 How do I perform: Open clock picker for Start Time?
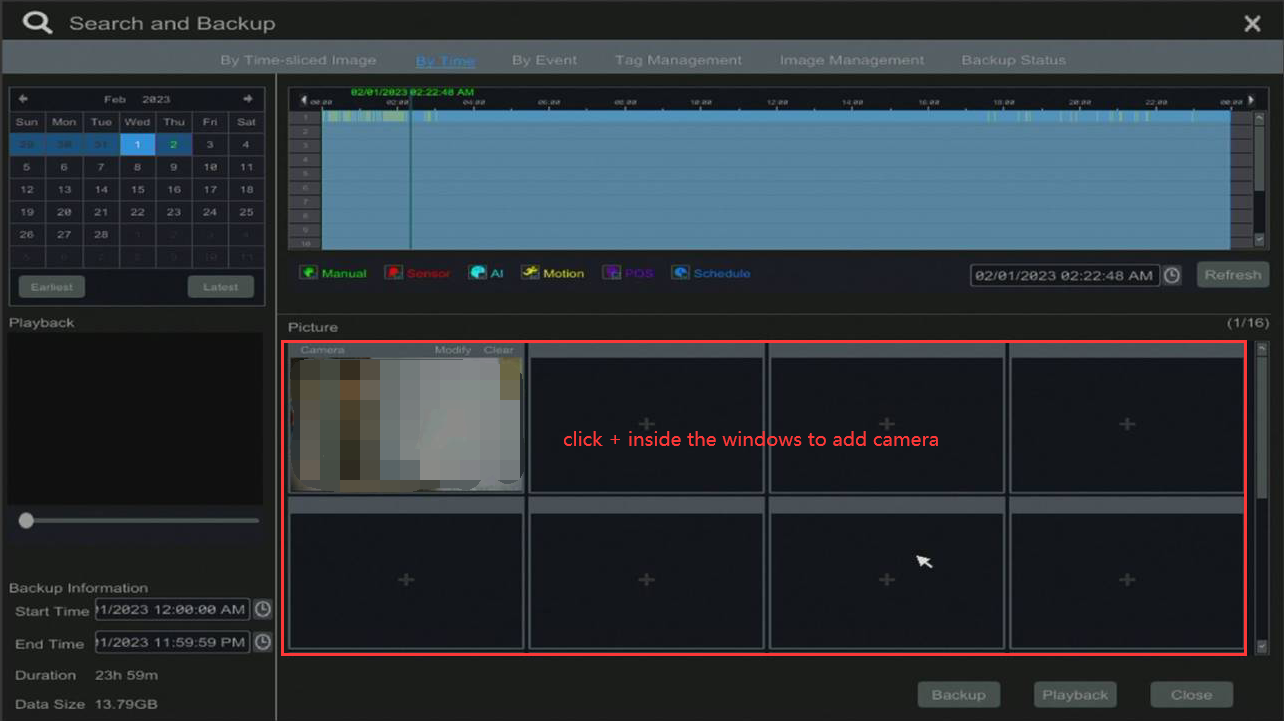tap(262, 609)
